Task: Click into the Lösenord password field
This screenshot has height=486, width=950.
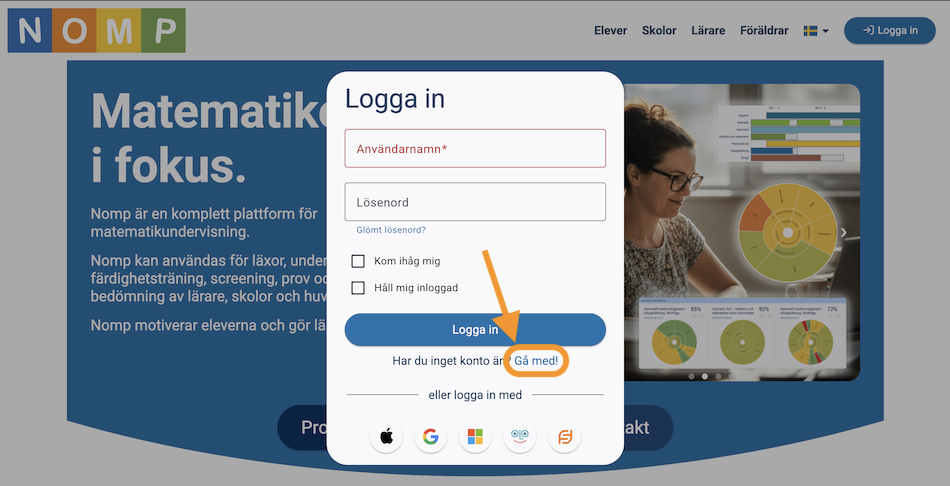Action: [475, 202]
